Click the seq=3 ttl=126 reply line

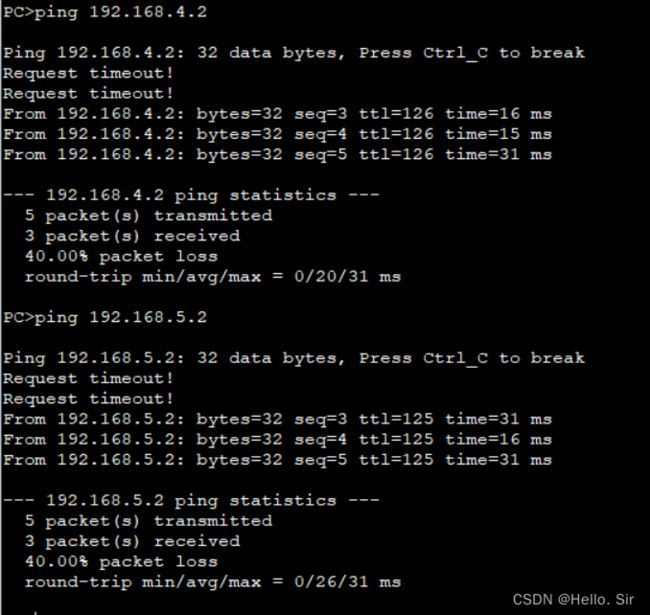tap(278, 114)
